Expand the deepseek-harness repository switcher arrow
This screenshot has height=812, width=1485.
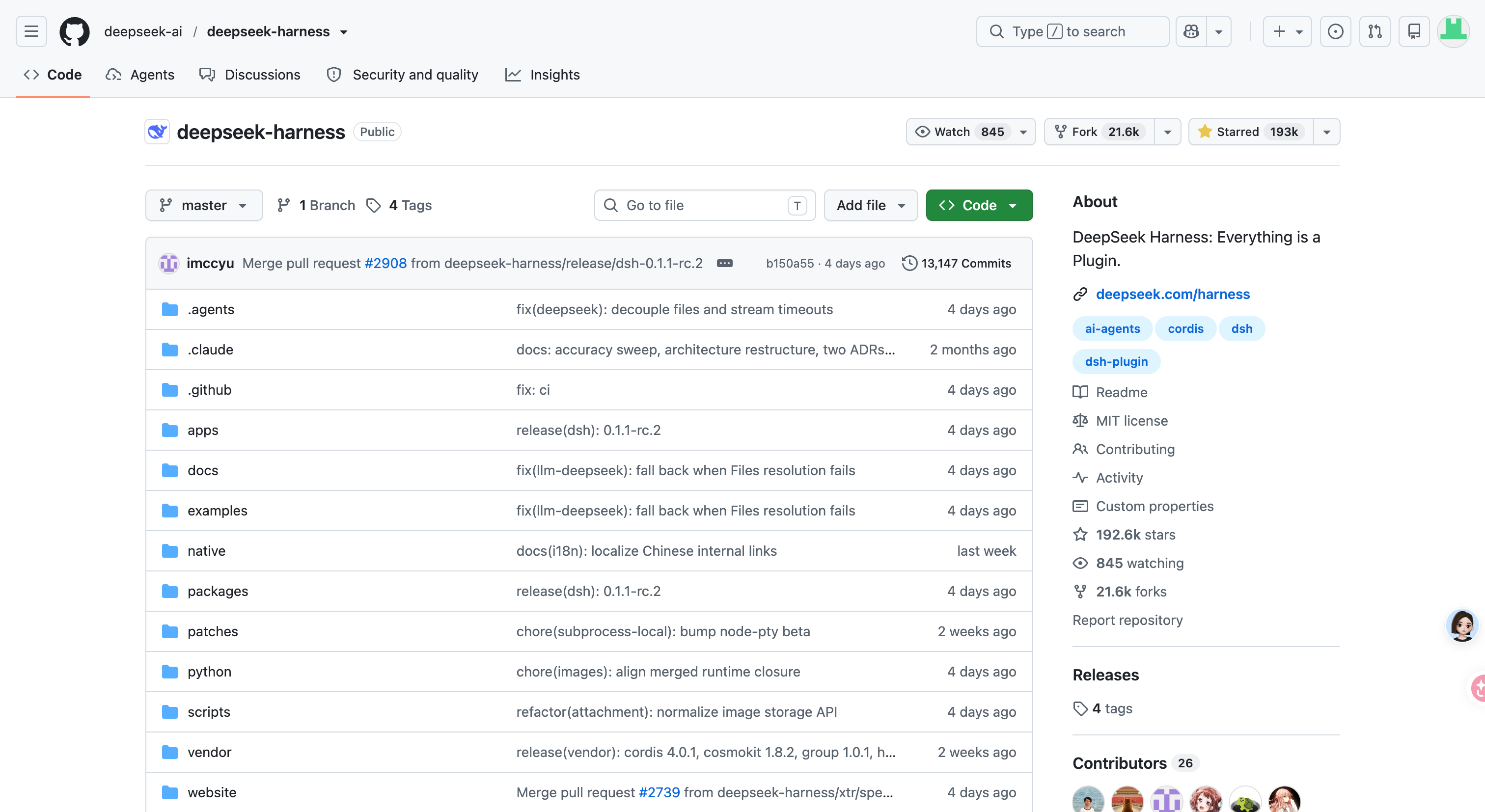click(x=344, y=32)
